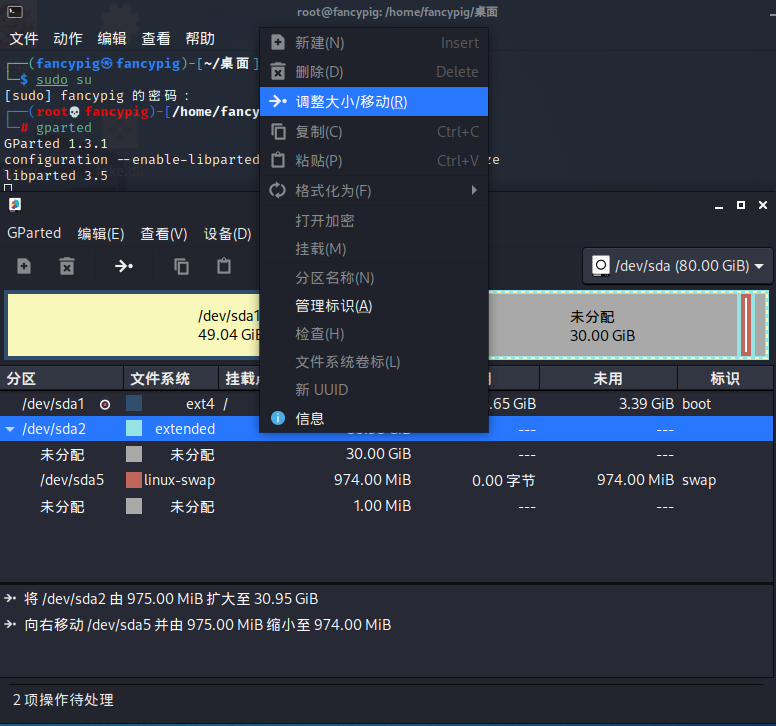Click the swap flag text
Viewport: 776px width, 726px height.
click(699, 480)
